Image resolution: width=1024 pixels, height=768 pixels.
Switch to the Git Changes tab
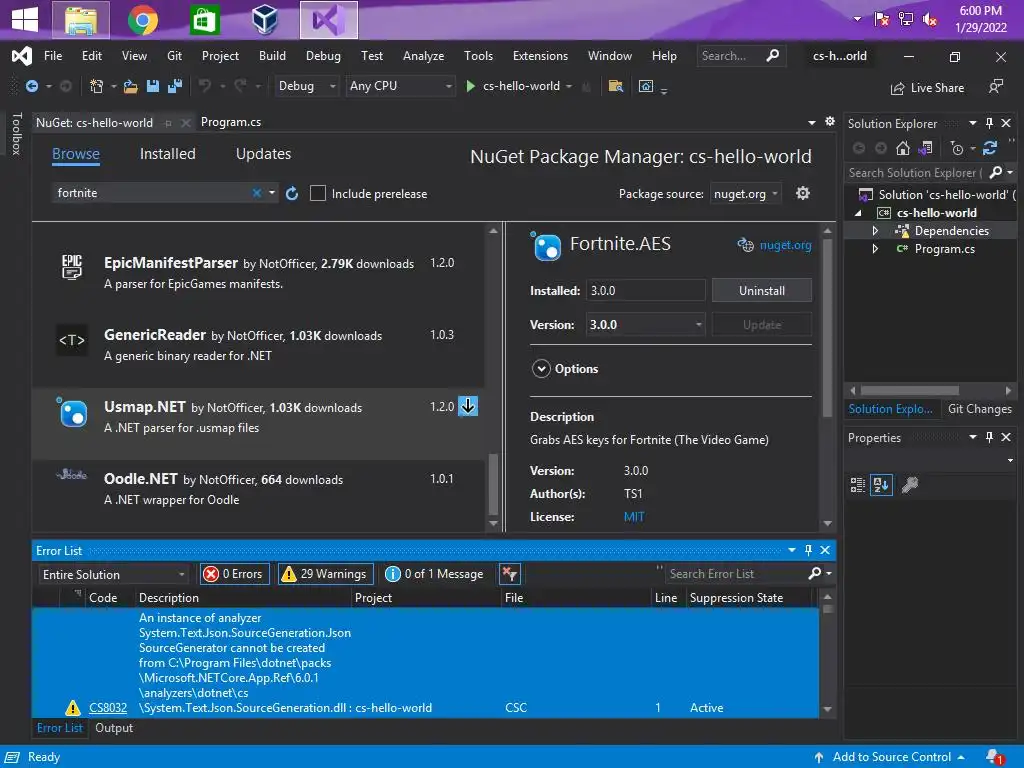[x=979, y=409]
